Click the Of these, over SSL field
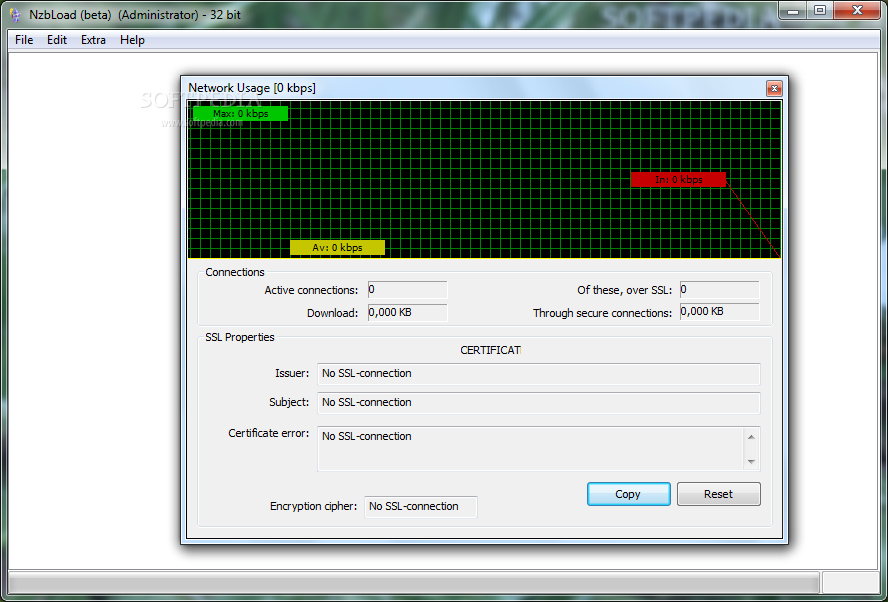 (x=719, y=289)
